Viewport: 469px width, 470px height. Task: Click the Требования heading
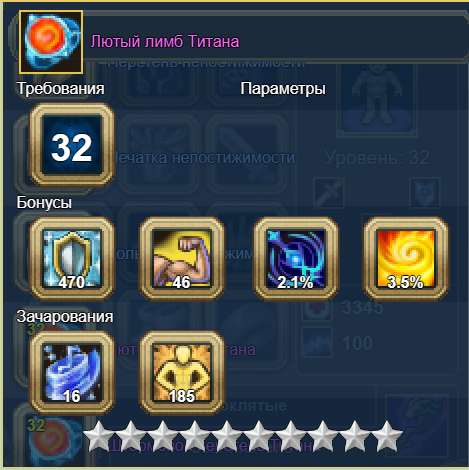[x=60, y=89]
